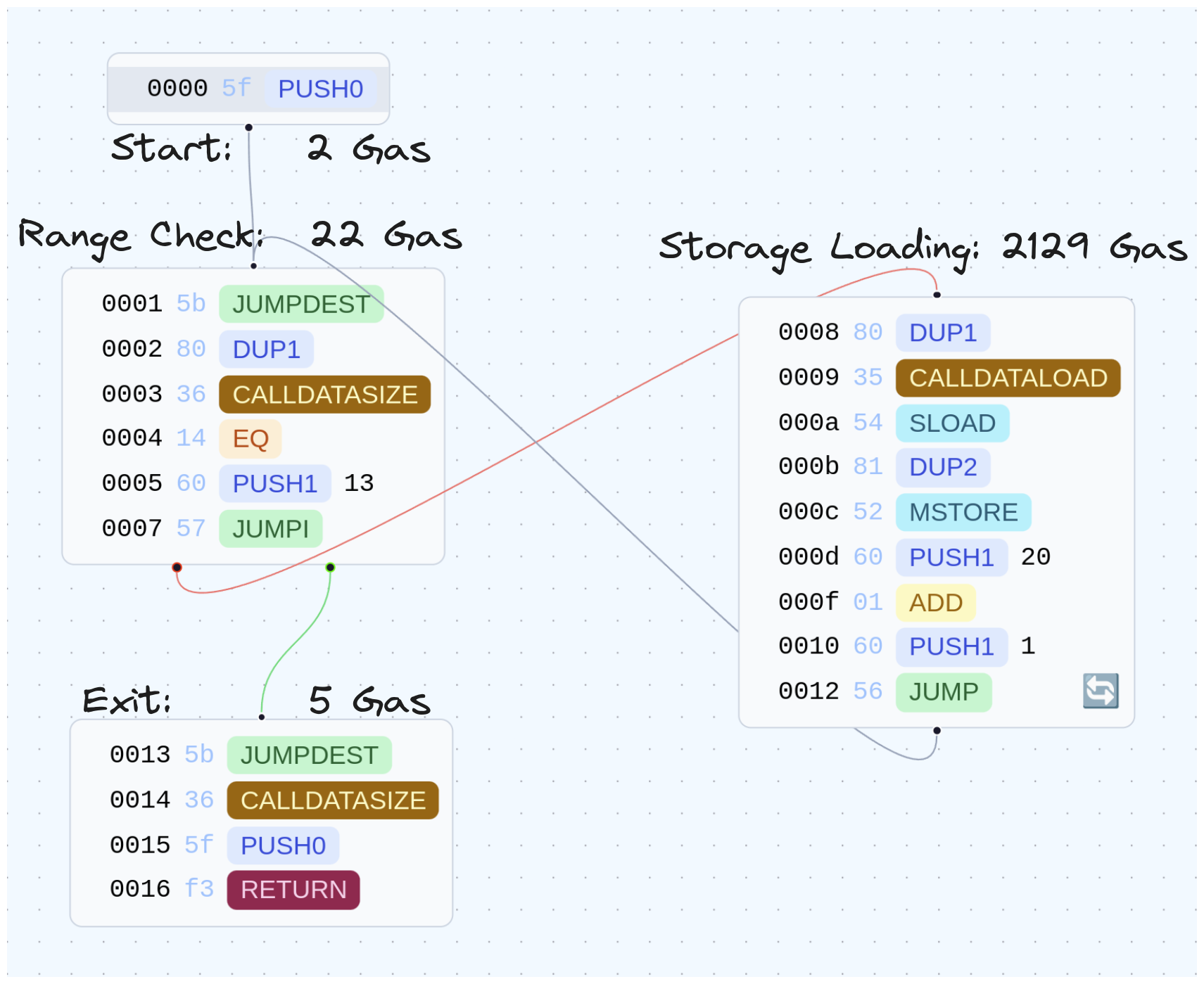Viewport: 1204px width, 984px height.
Task: Click CALLDATASIZE opcode at offset 0003
Action: tap(325, 394)
